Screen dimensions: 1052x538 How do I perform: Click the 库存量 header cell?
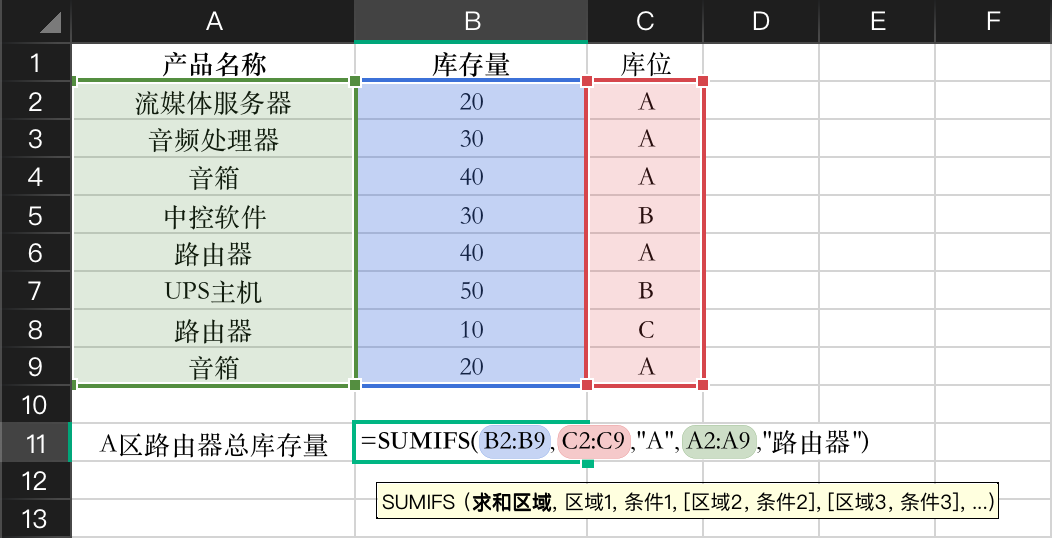click(471, 63)
